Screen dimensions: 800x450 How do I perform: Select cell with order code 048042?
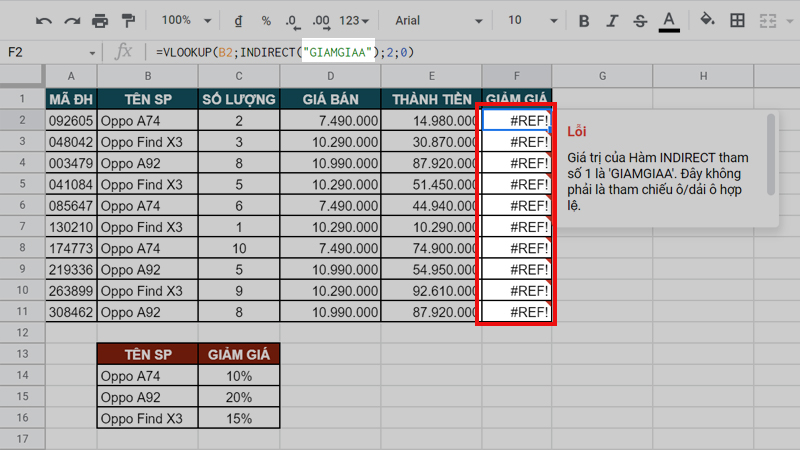click(71, 142)
